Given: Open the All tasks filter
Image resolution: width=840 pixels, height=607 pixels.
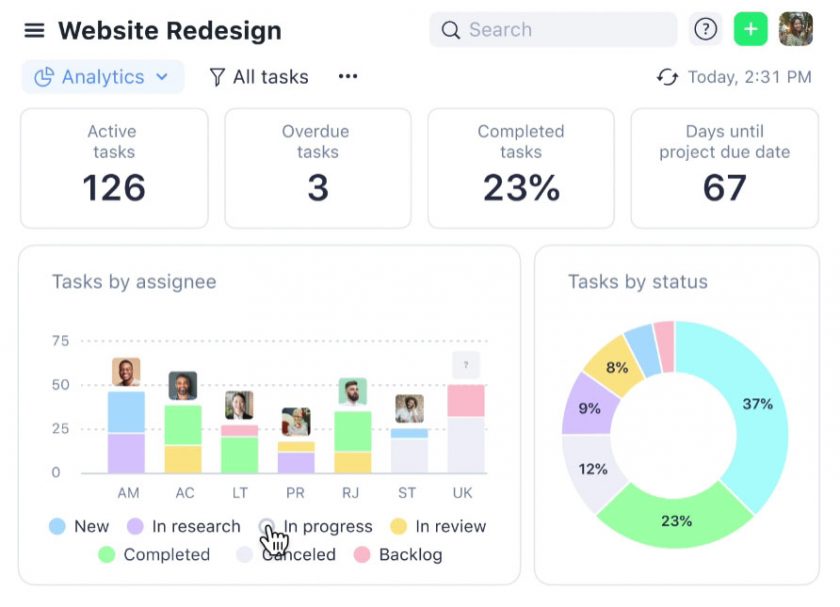Looking at the screenshot, I should [259, 77].
